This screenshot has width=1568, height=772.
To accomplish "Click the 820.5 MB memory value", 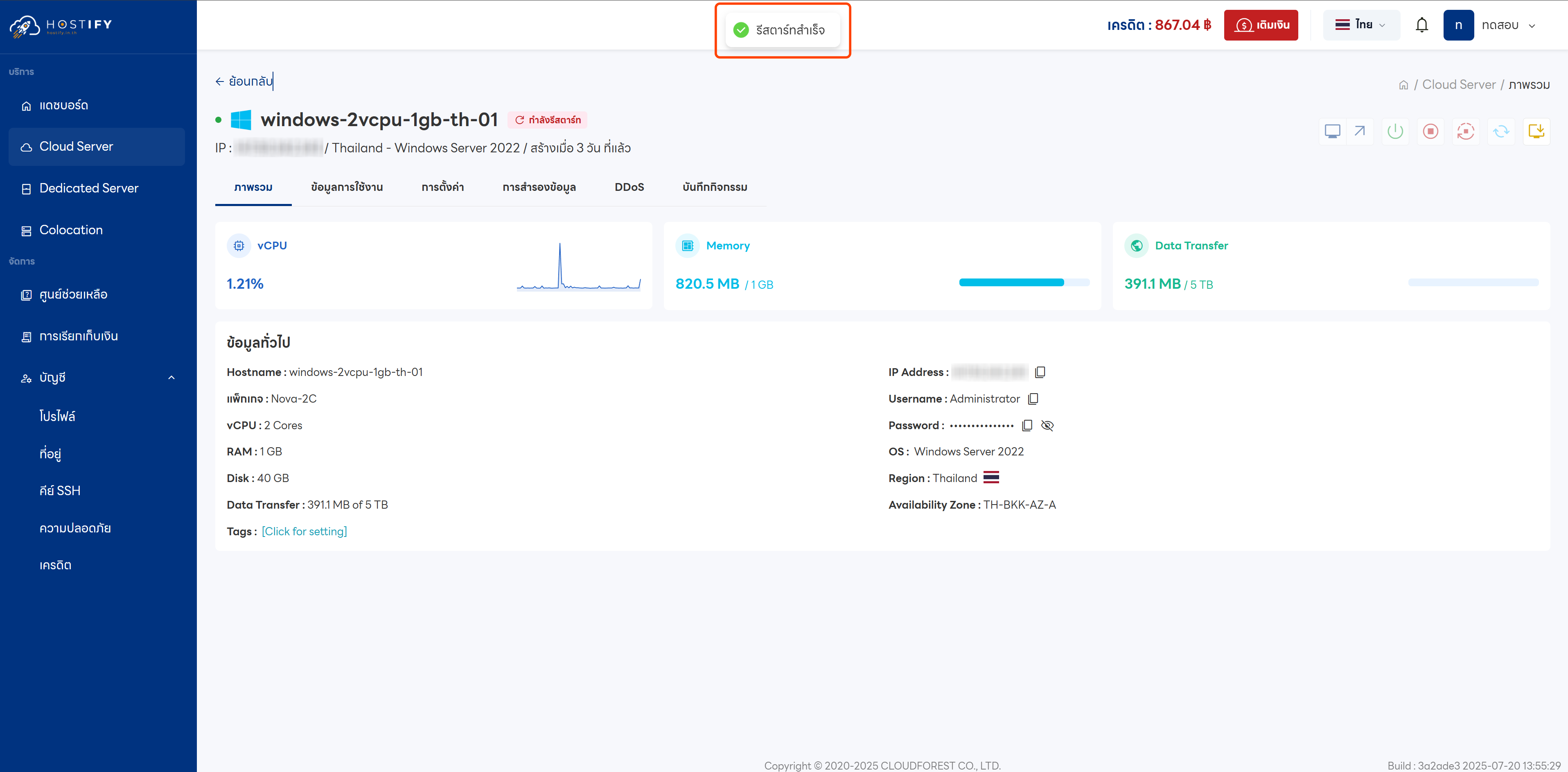I will pyautogui.click(x=707, y=284).
